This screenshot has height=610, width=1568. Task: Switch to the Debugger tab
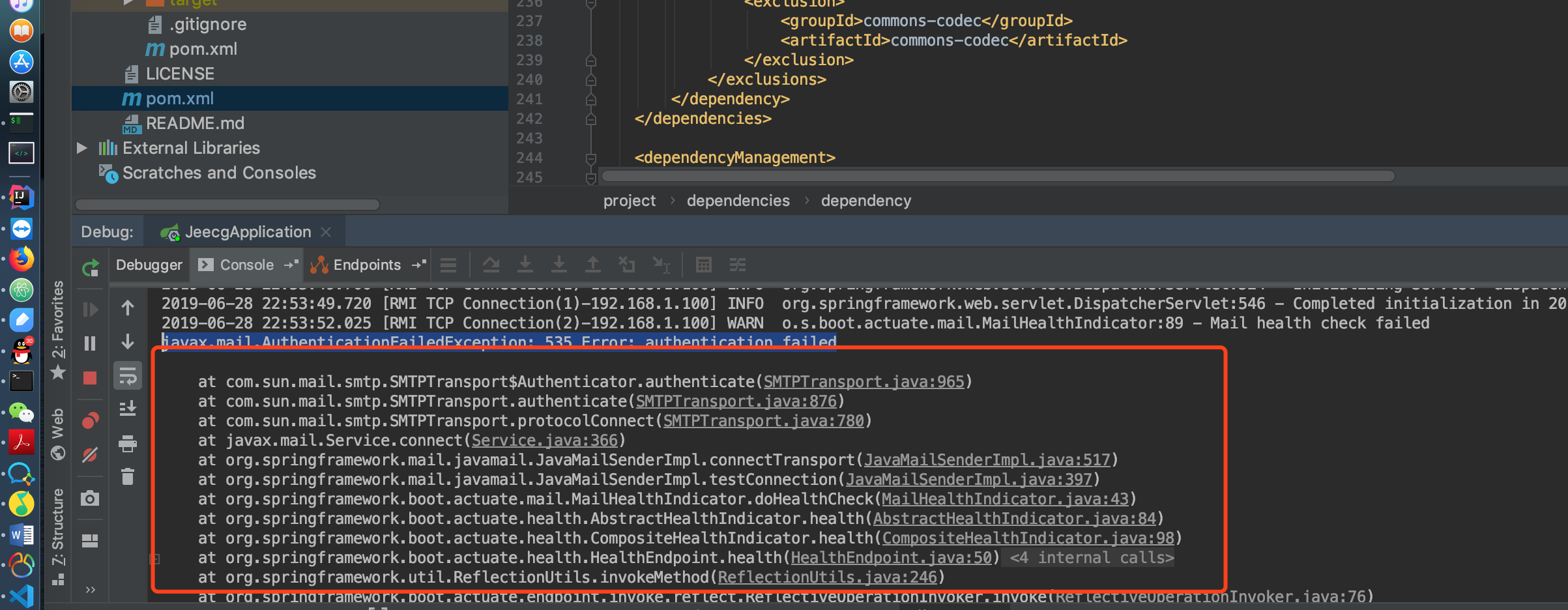pyautogui.click(x=149, y=265)
